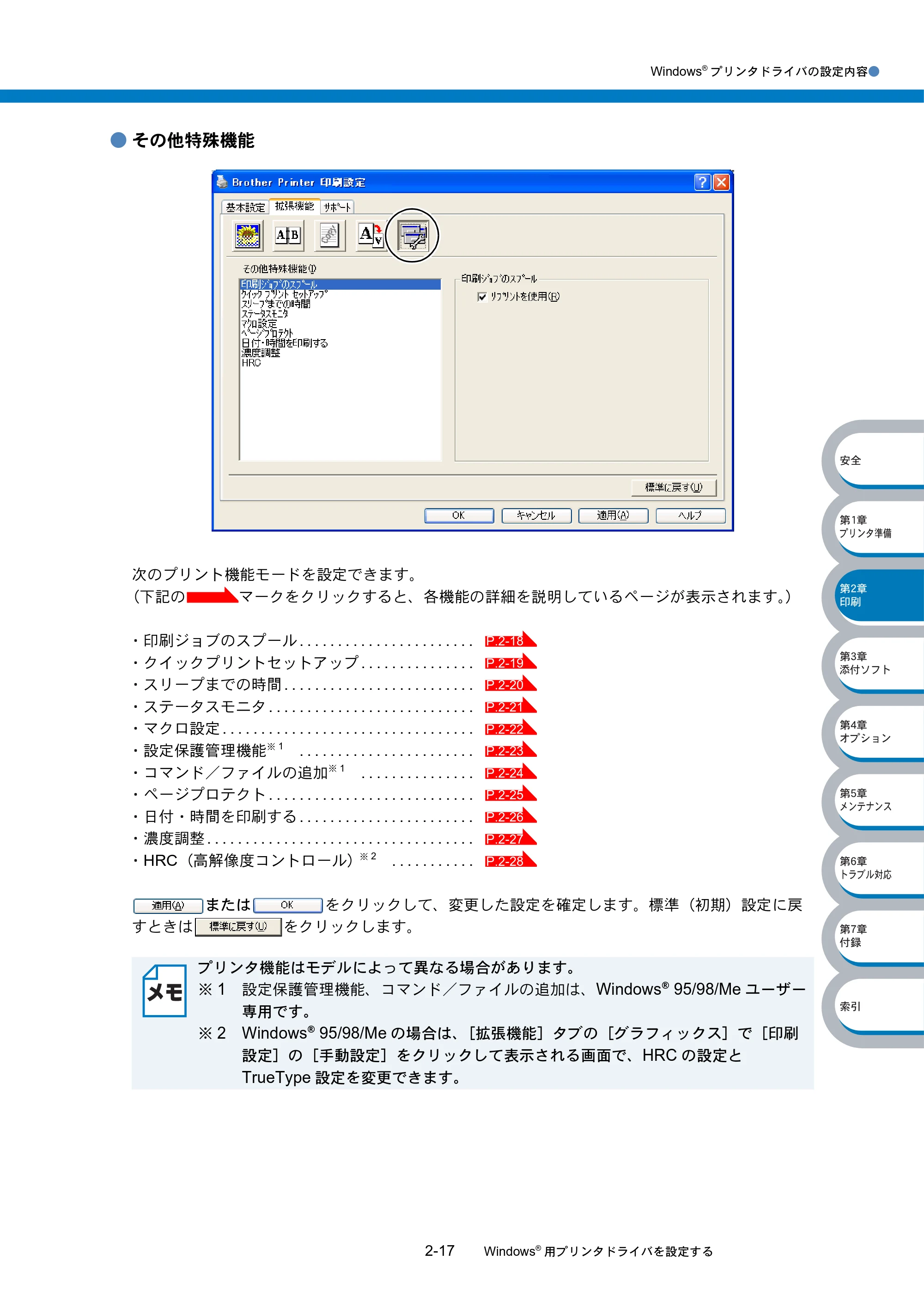Select ページプロテクト in the function list
924x1308 pixels.
pos(340,333)
